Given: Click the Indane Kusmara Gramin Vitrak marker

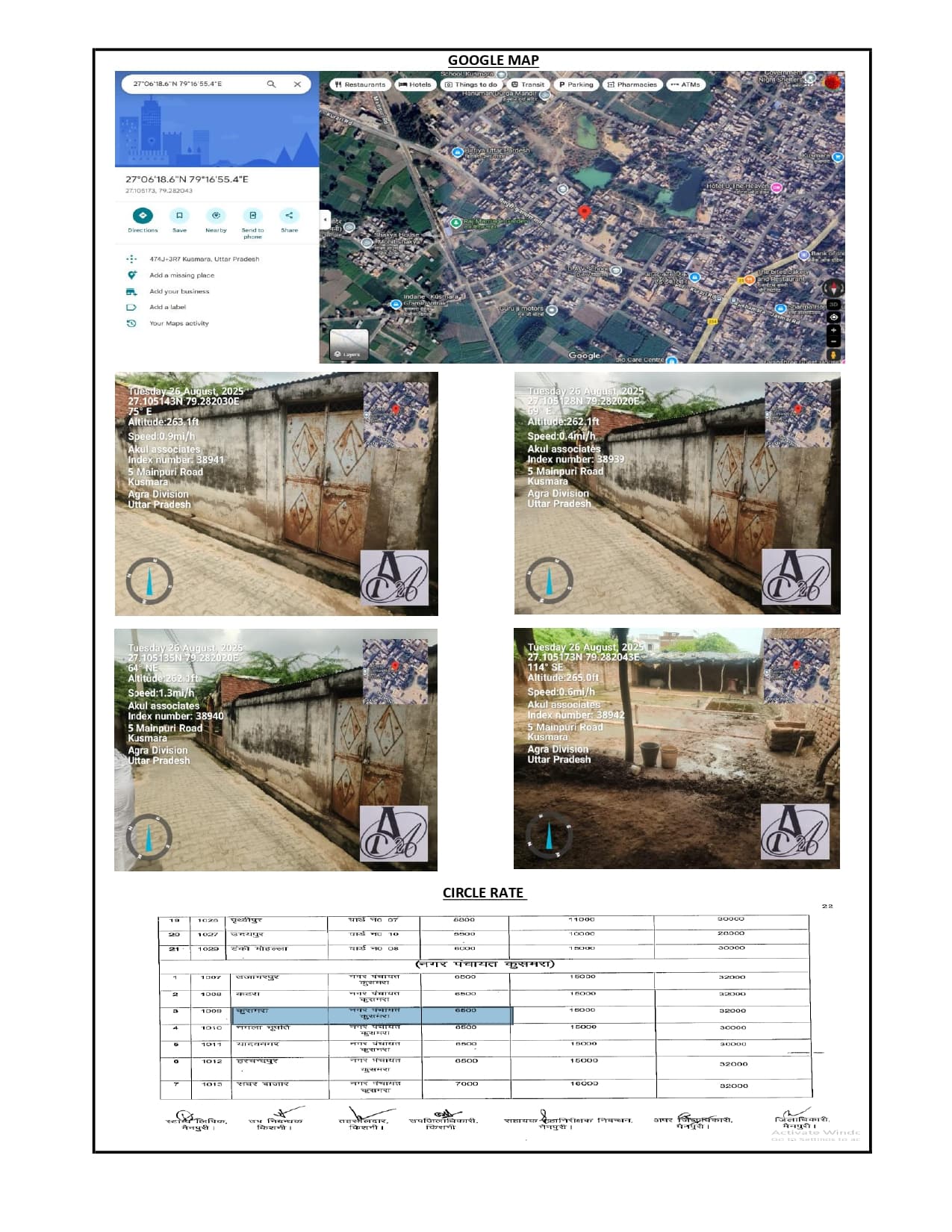Looking at the screenshot, I should point(396,305).
